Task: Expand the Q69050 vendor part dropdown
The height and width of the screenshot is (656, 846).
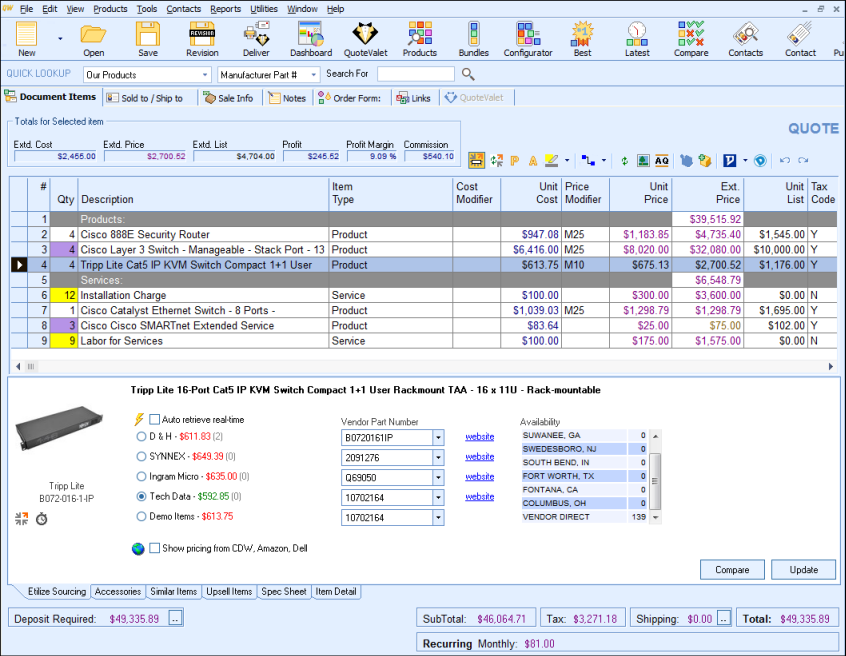Action: click(438, 477)
